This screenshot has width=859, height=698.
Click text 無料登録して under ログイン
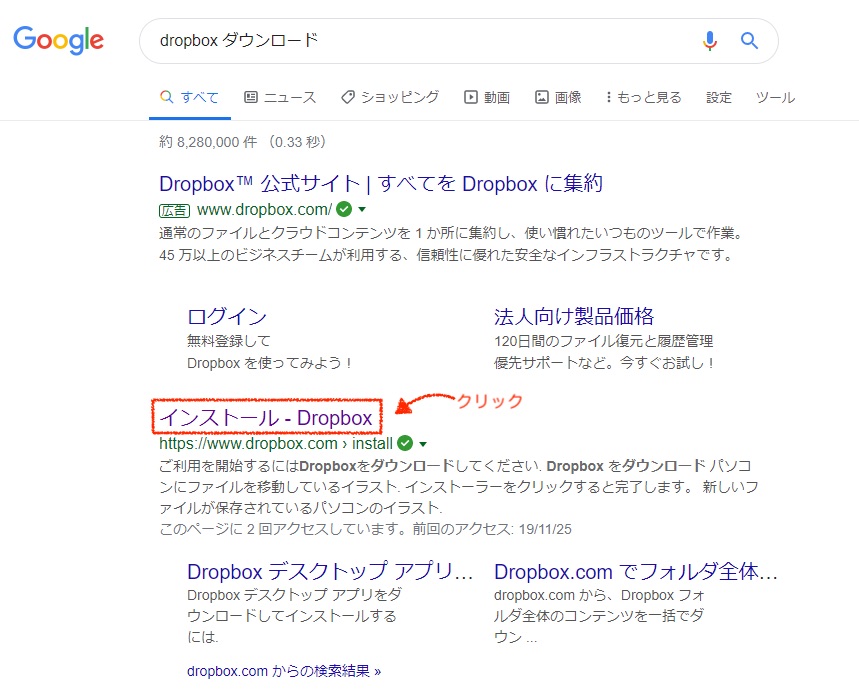click(x=228, y=341)
